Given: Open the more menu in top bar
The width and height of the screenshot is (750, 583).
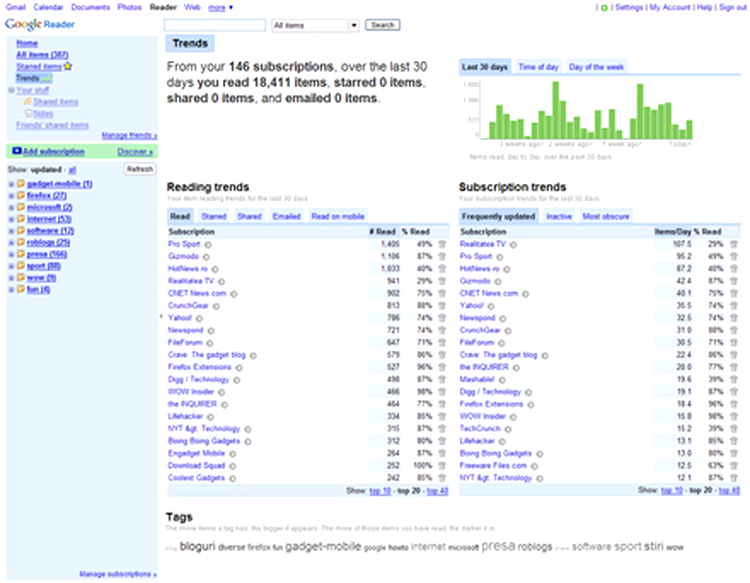Looking at the screenshot, I should pyautogui.click(x=220, y=7).
